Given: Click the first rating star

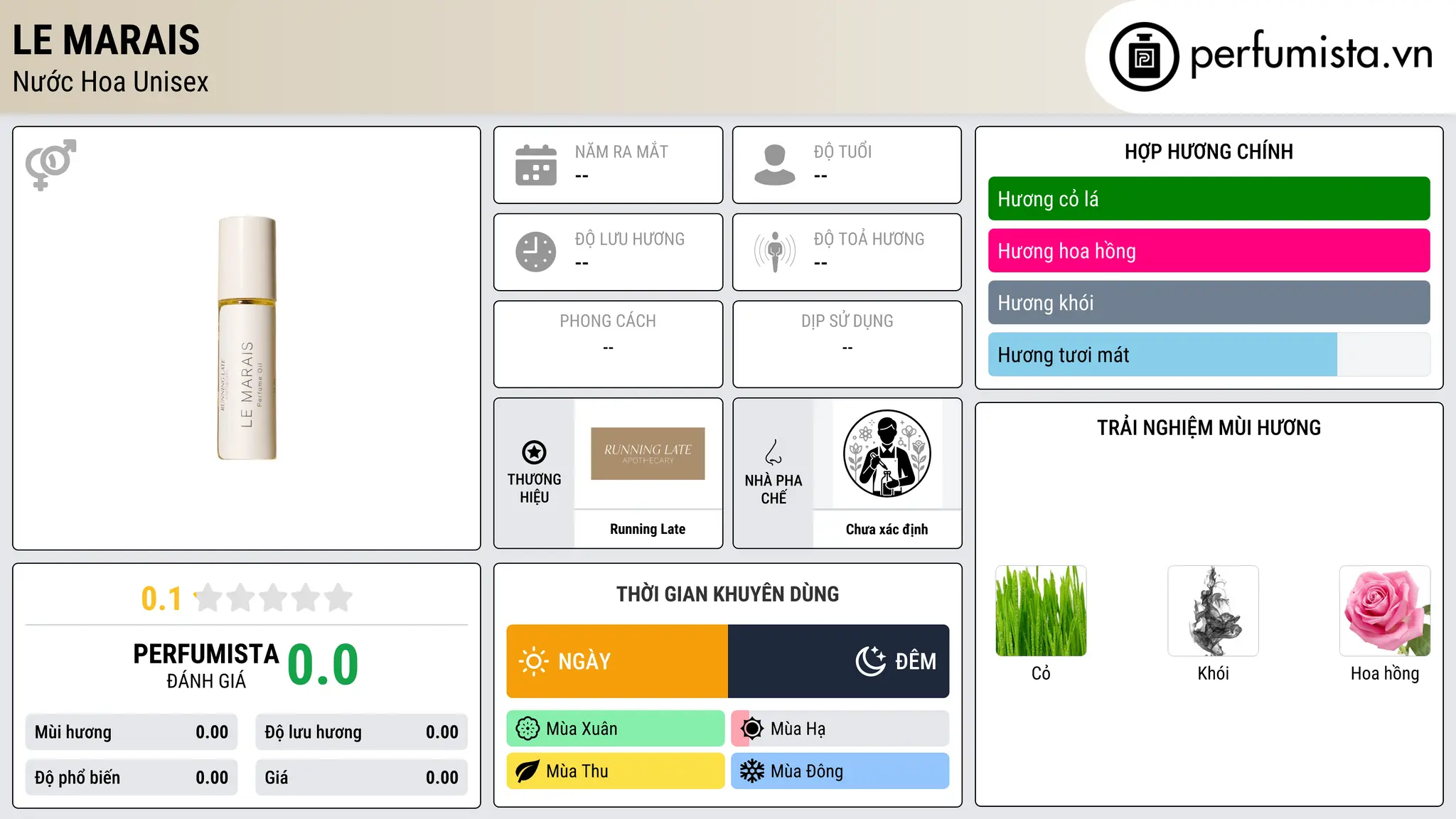Looking at the screenshot, I should point(208,598).
